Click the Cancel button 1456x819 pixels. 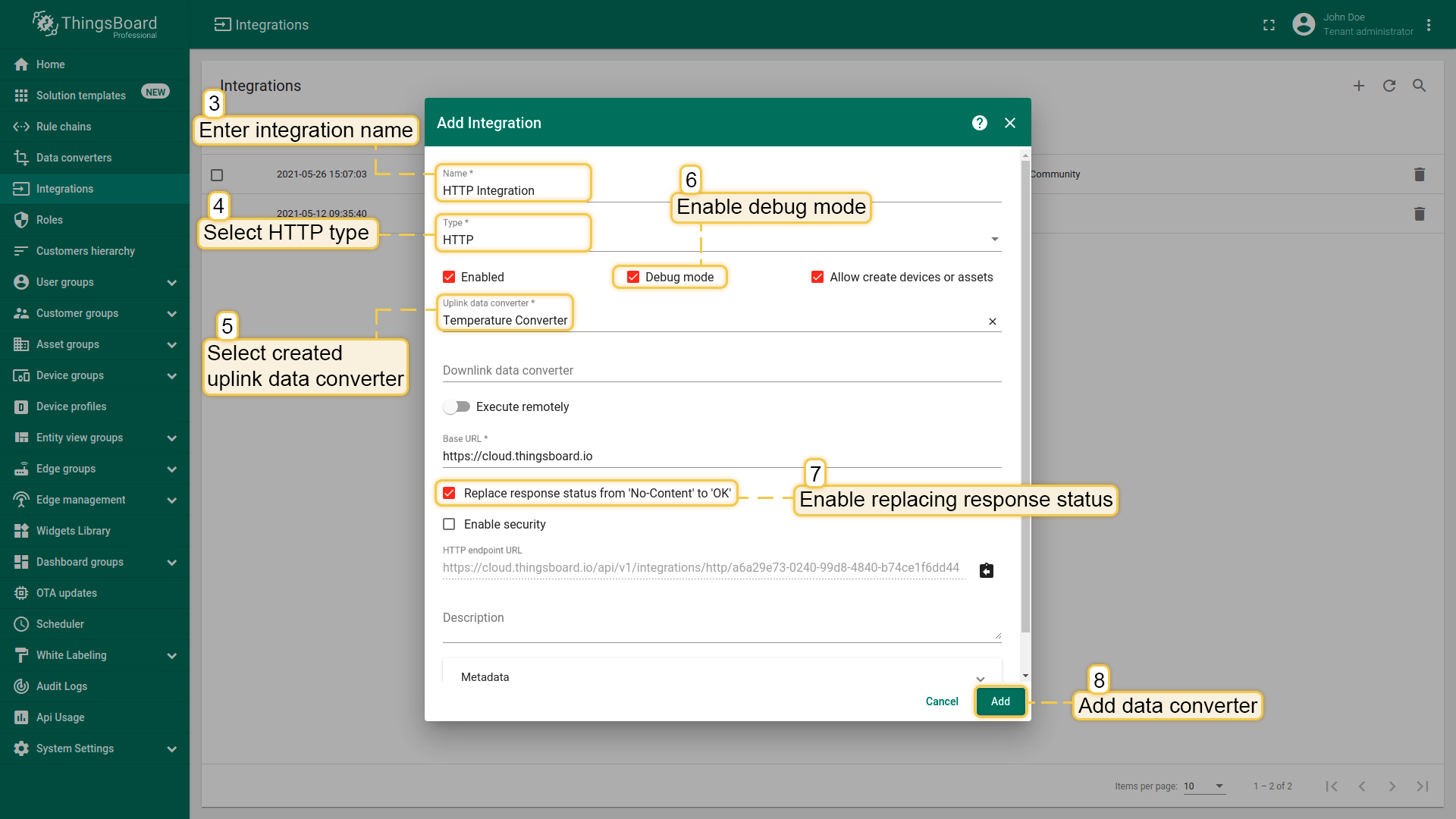tap(942, 701)
